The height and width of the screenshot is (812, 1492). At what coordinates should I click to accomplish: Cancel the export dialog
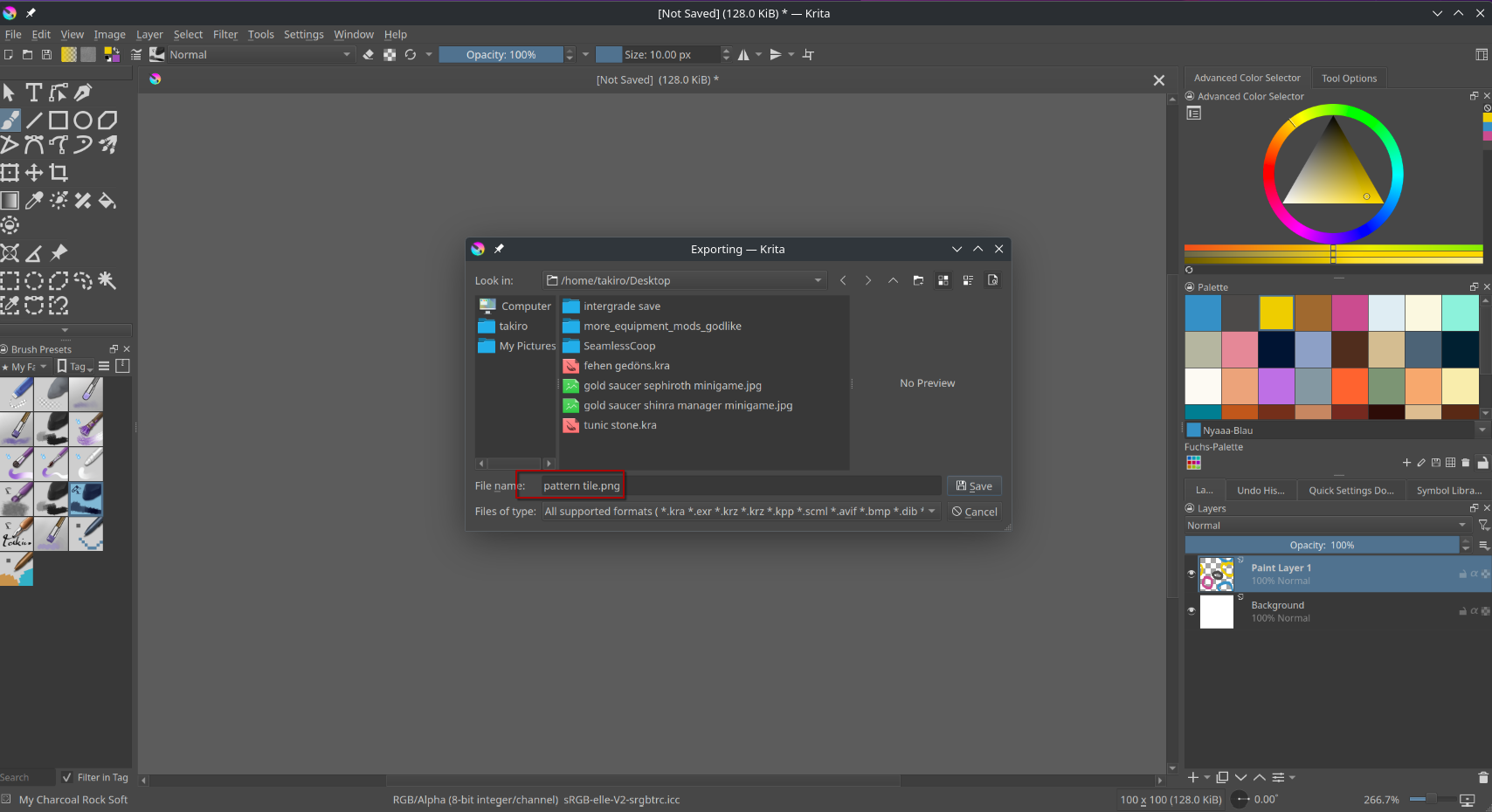pos(974,512)
